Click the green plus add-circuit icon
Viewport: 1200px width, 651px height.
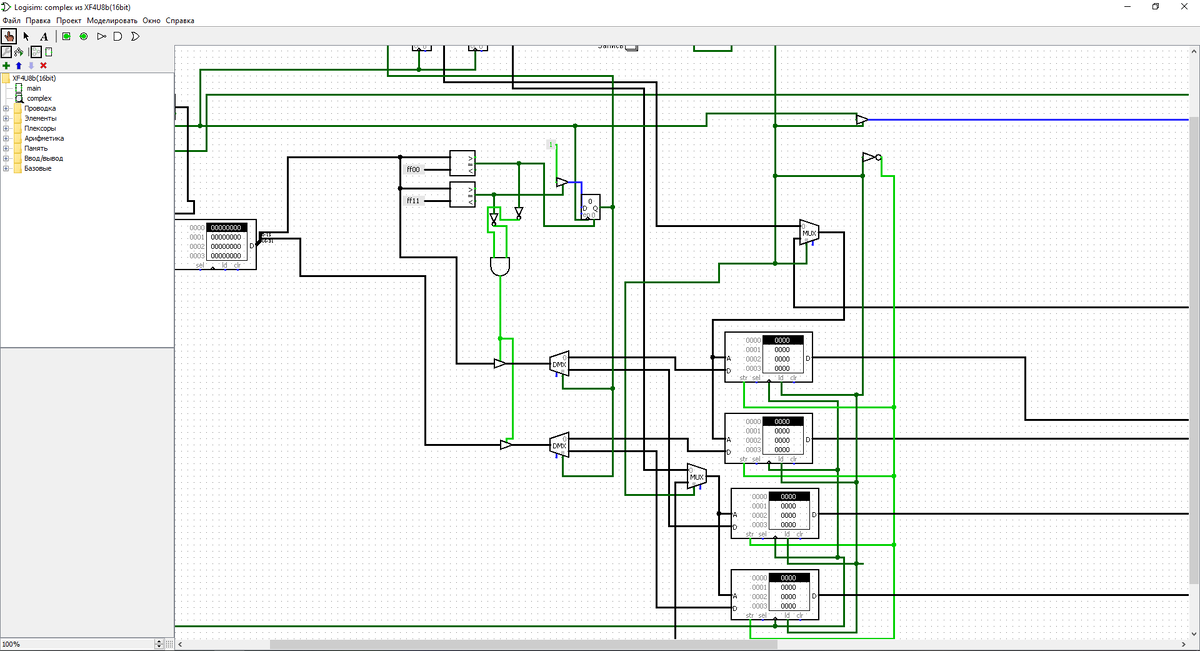point(7,65)
